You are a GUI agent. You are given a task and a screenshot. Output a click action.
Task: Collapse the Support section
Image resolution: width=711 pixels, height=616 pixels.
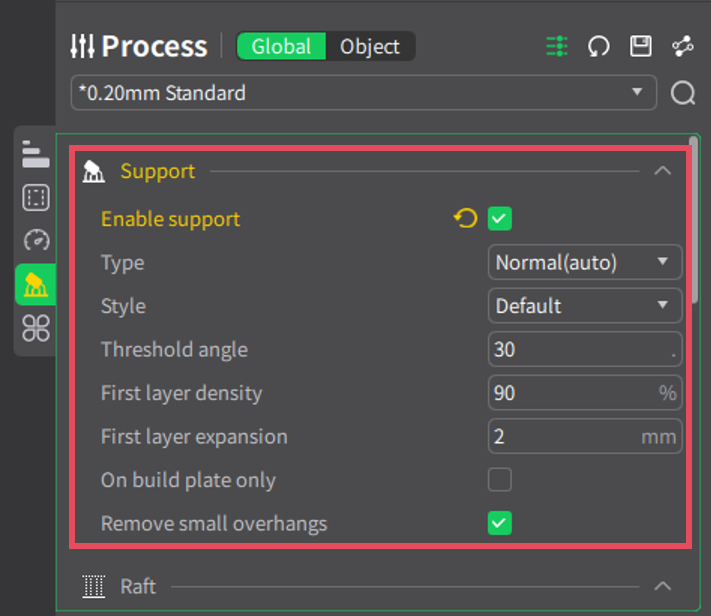(x=662, y=171)
